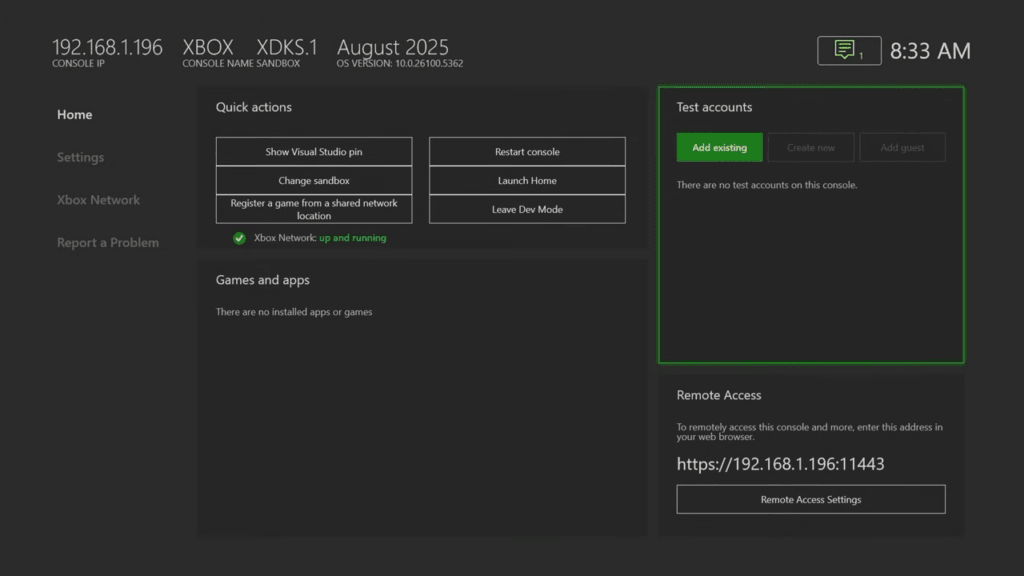
Task: Click Add existing test account
Action: pos(719,146)
